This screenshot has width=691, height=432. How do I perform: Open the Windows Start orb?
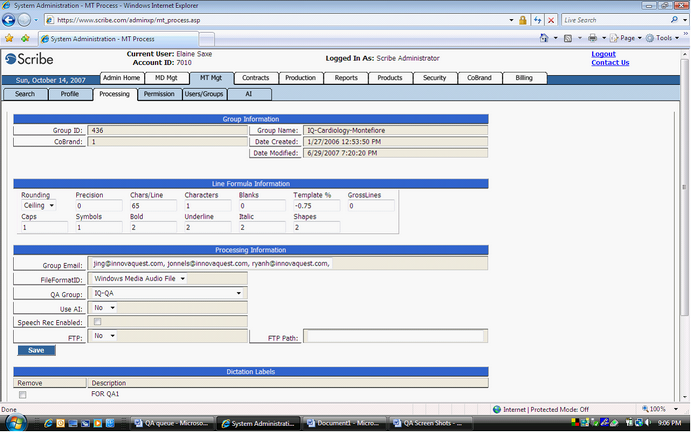tap(15, 423)
